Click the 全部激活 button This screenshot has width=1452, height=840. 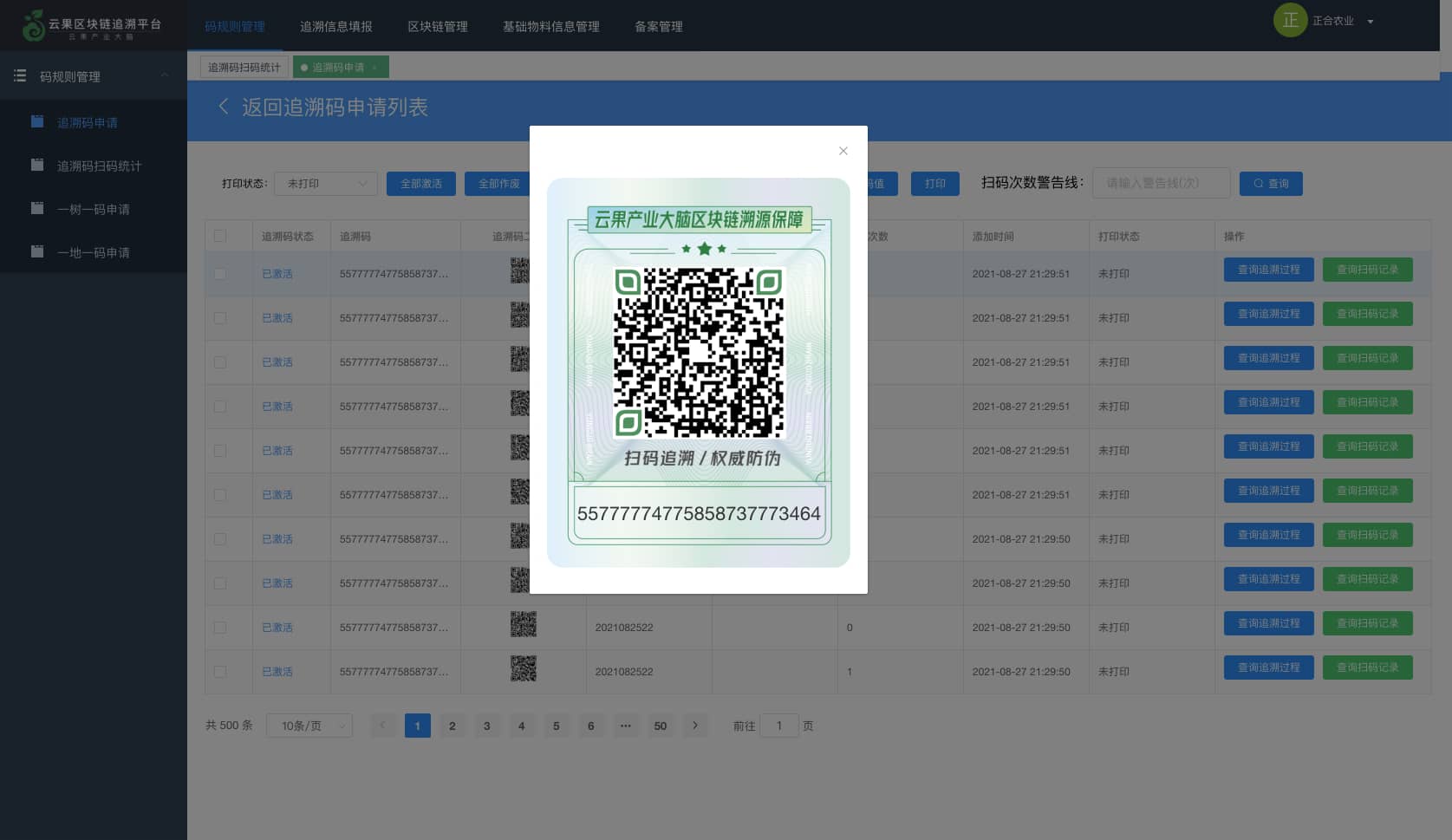[421, 184]
